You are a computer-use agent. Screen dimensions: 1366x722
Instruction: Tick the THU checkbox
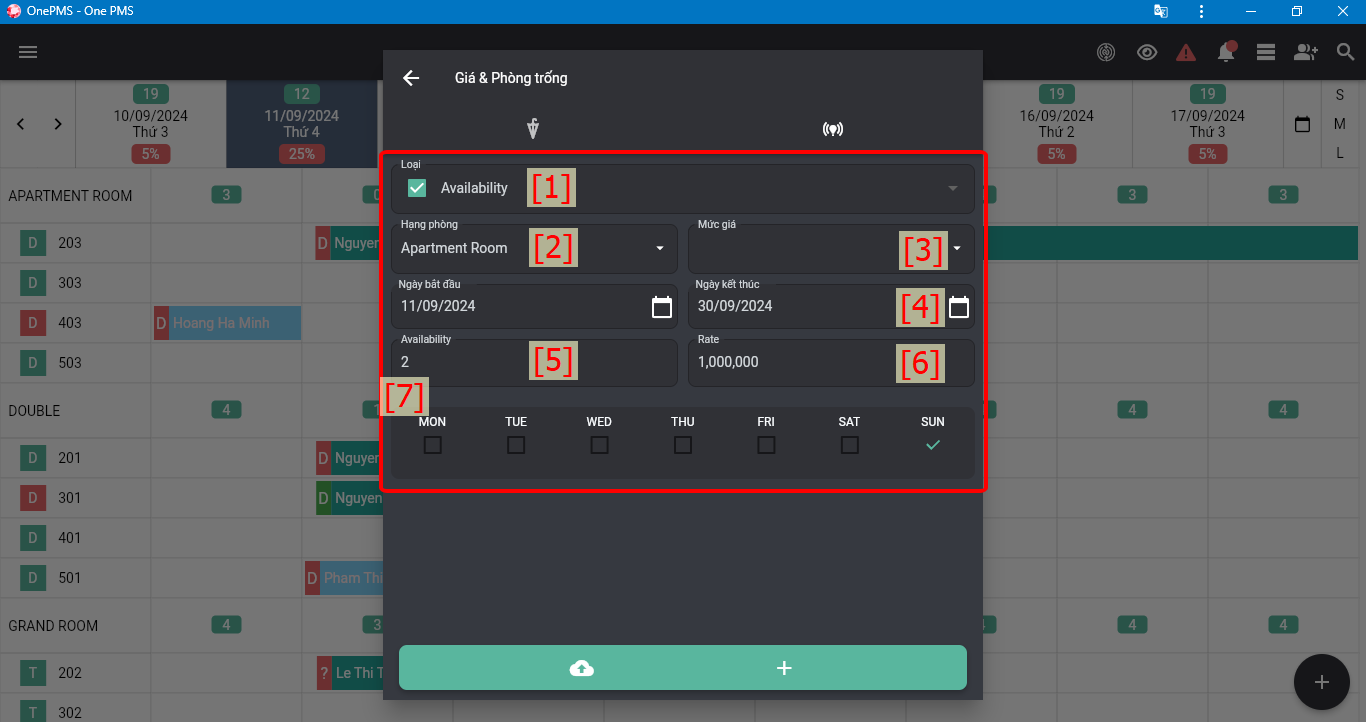coord(683,445)
